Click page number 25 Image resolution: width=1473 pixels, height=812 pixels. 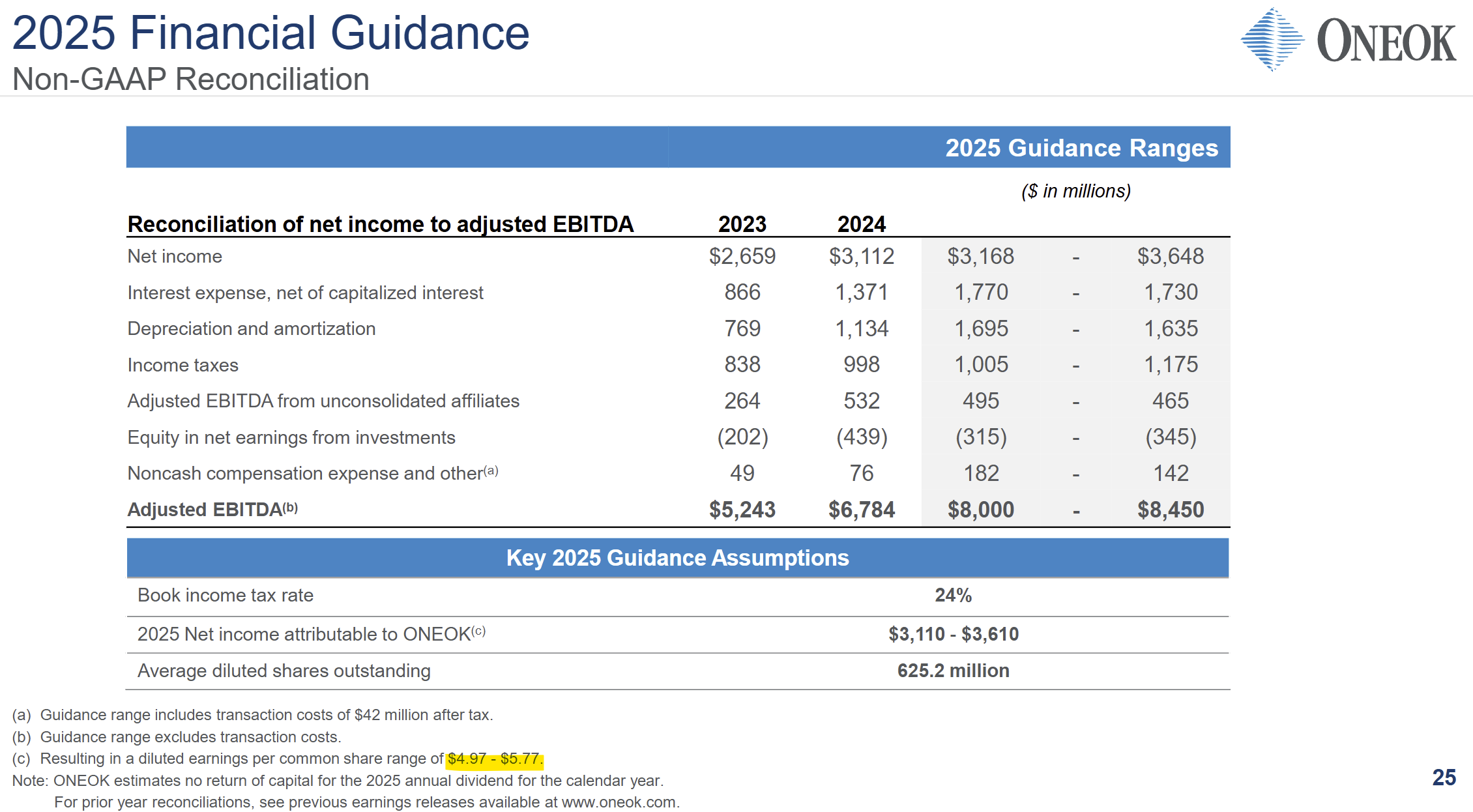click(1444, 777)
